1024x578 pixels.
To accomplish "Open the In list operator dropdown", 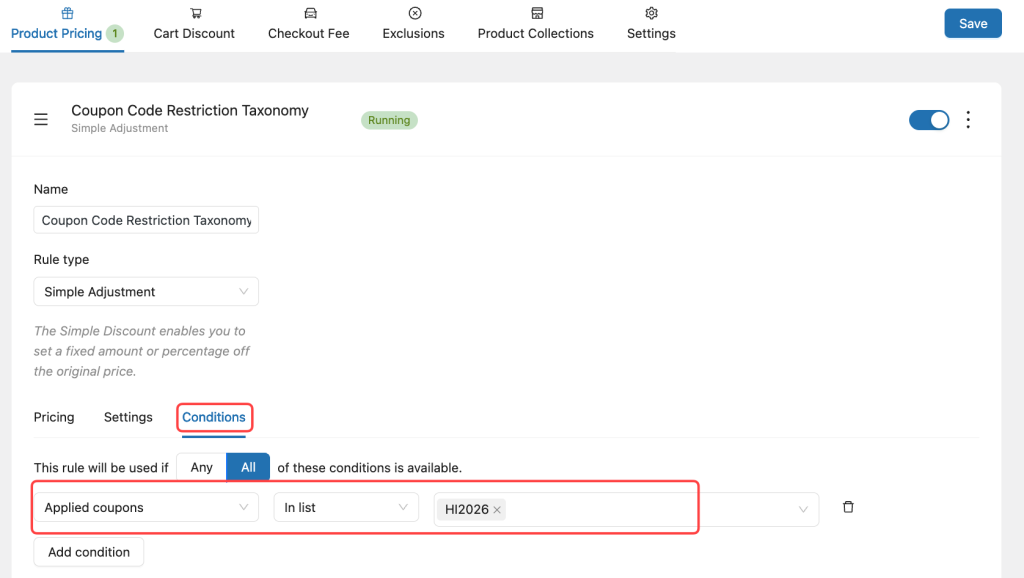I will [x=345, y=507].
